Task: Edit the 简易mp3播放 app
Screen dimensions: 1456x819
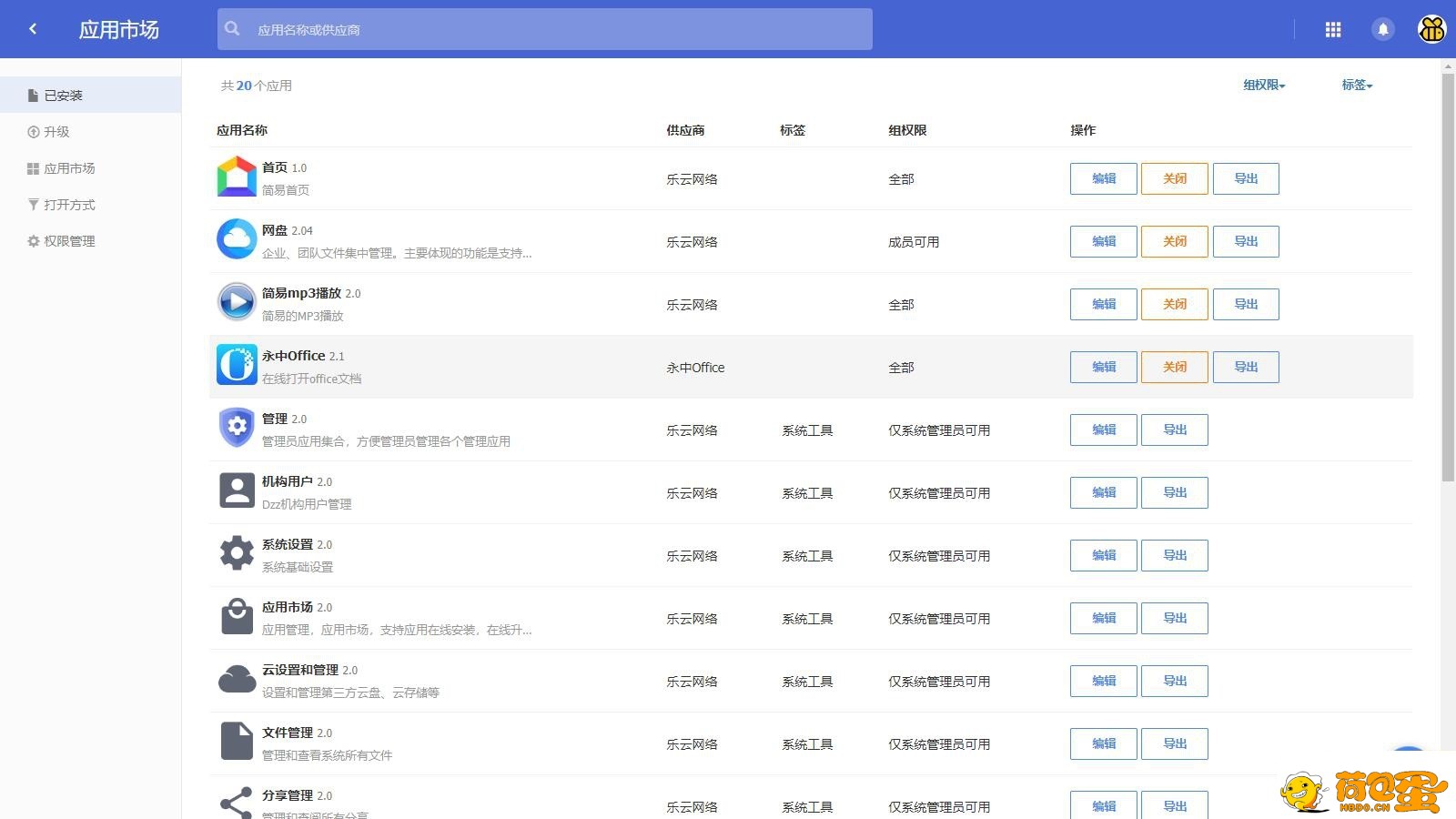Action: pos(1103,304)
